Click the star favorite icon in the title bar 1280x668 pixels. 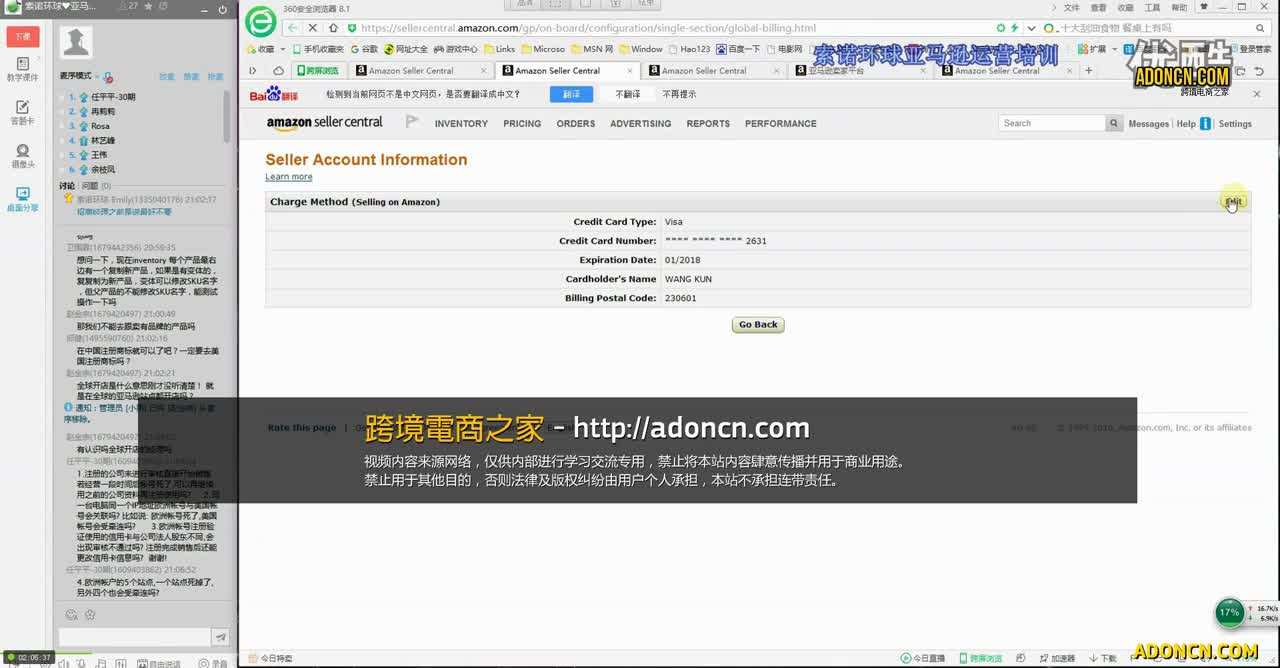tap(147, 6)
